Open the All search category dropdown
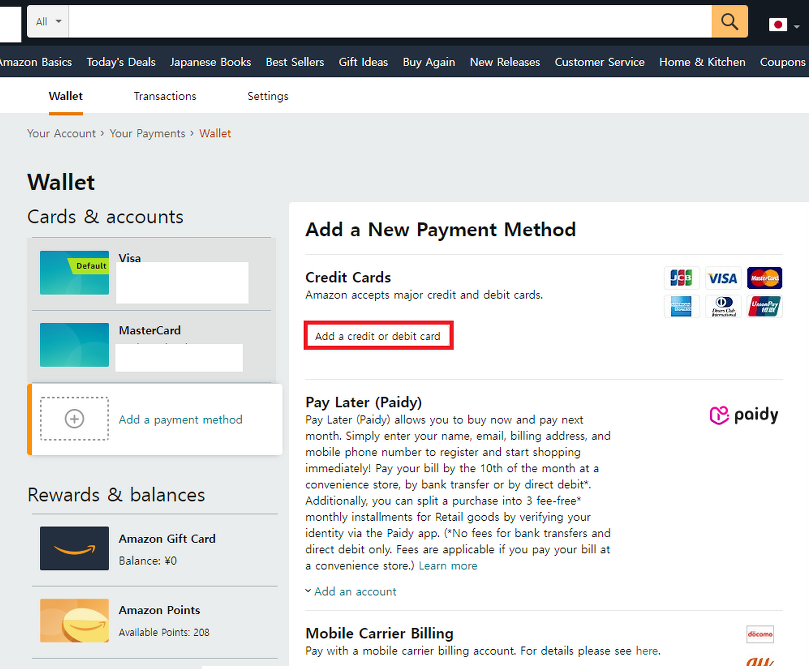 (48, 22)
